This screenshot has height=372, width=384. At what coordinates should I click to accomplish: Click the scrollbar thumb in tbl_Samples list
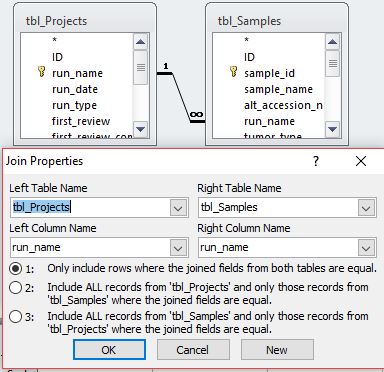(x=333, y=63)
